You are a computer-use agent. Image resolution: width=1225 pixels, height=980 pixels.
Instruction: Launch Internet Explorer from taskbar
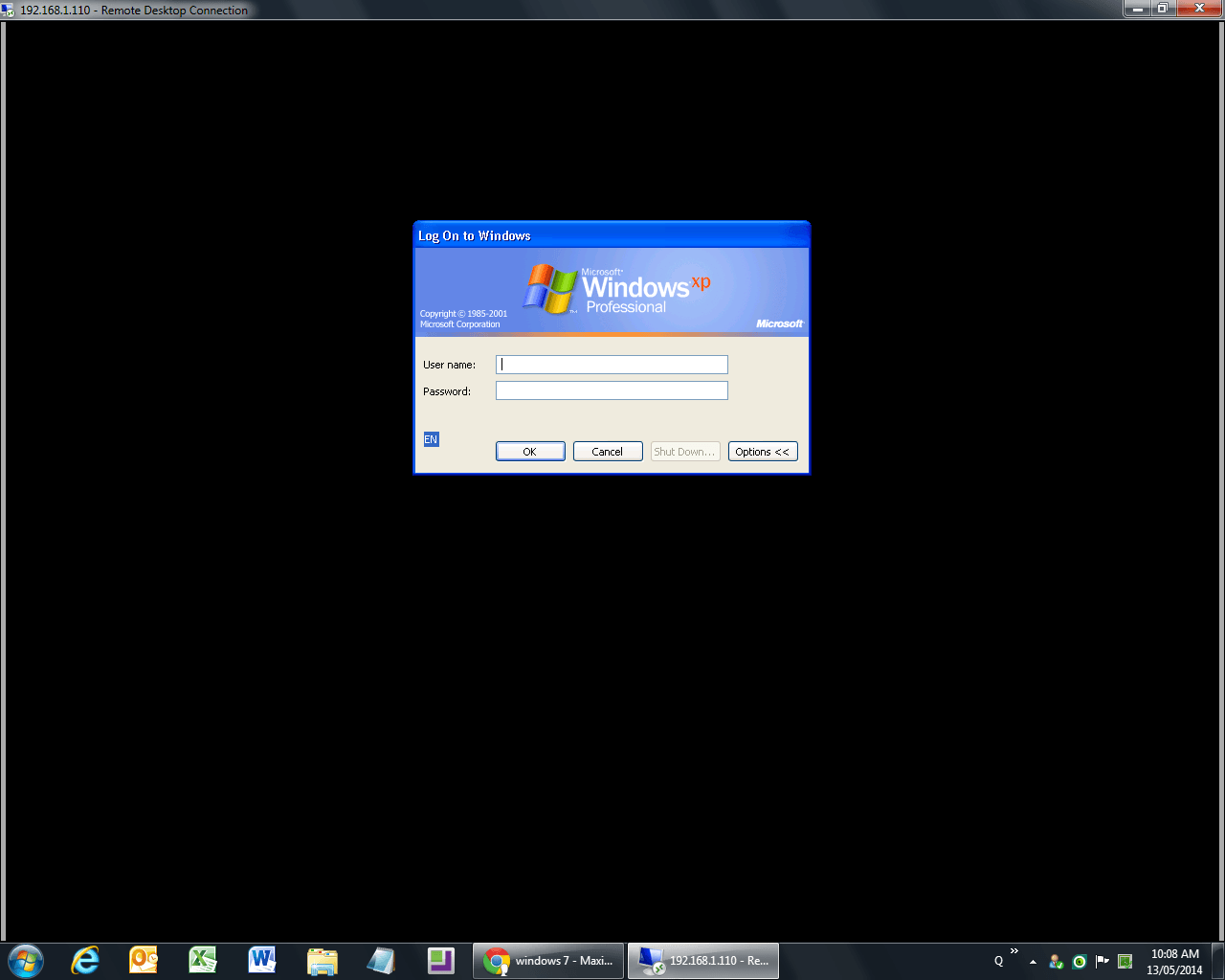click(85, 961)
